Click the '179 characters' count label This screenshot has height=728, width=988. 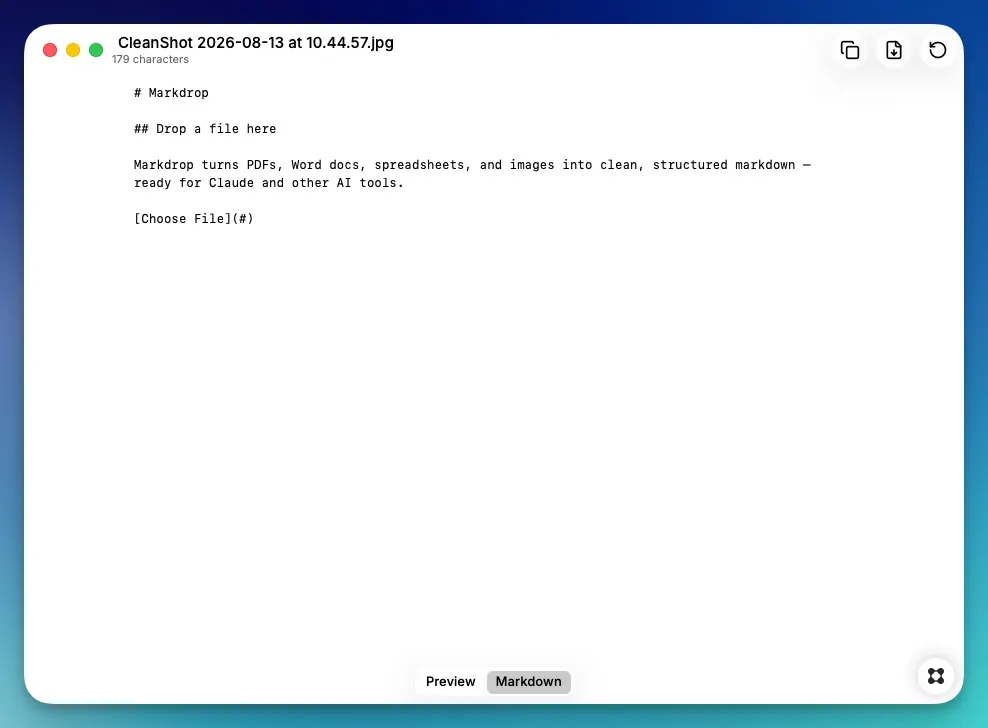pyautogui.click(x=151, y=59)
